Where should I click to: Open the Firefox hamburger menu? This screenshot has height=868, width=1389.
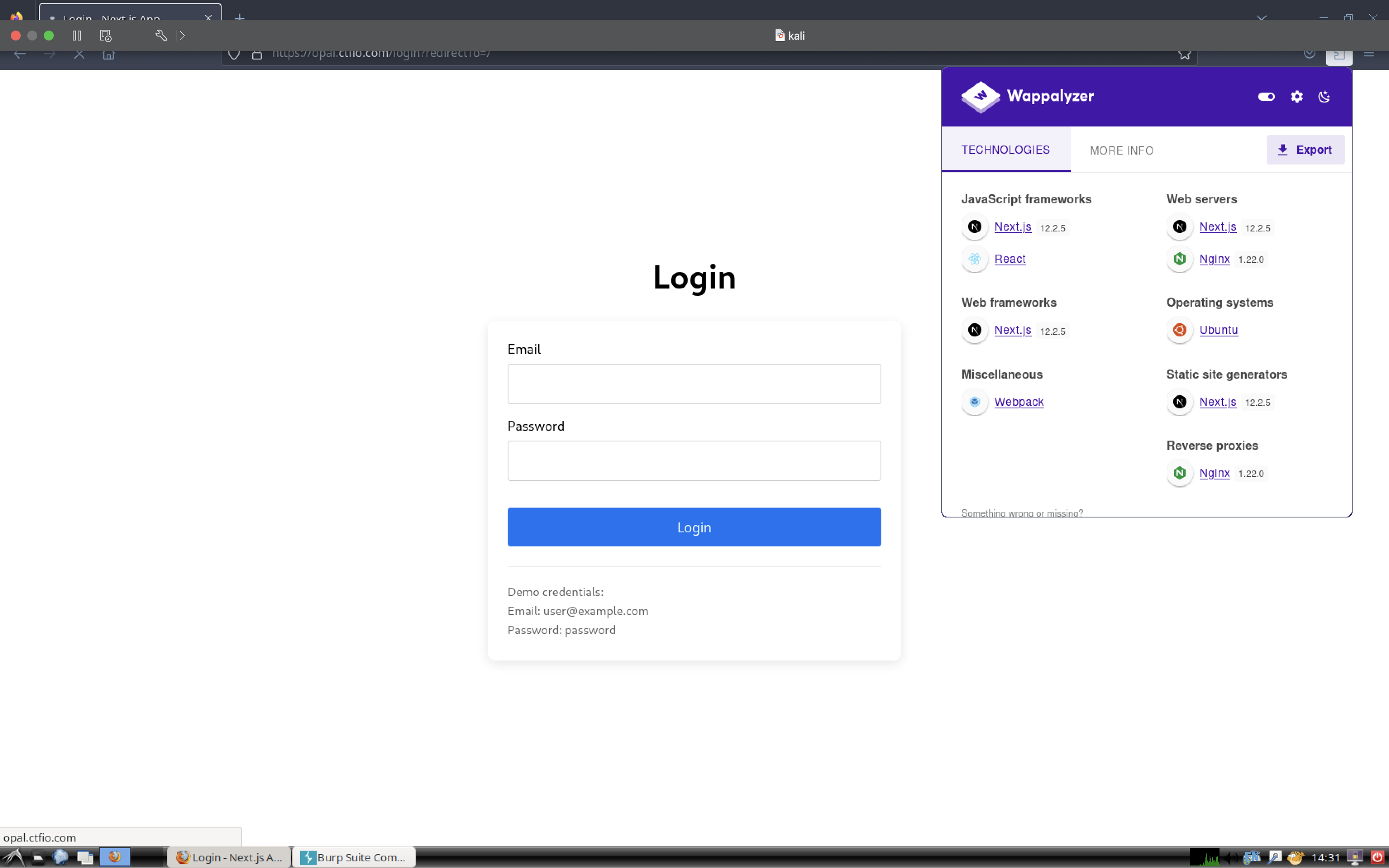(1369, 54)
